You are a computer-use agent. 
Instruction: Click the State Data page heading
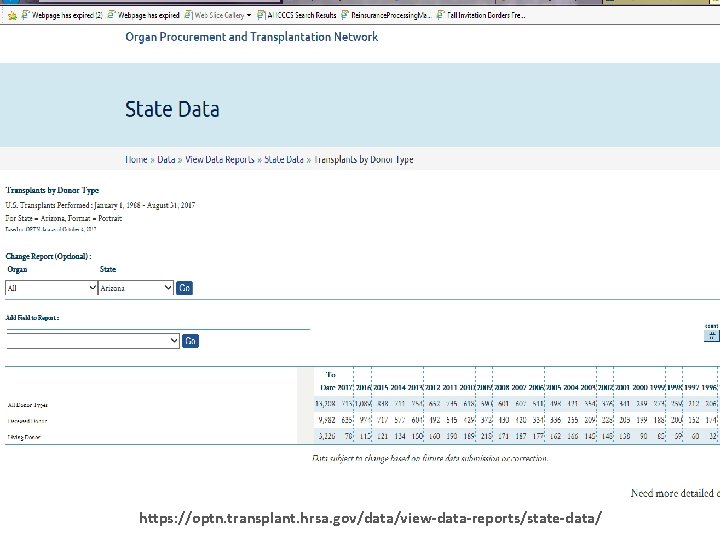[x=172, y=109]
